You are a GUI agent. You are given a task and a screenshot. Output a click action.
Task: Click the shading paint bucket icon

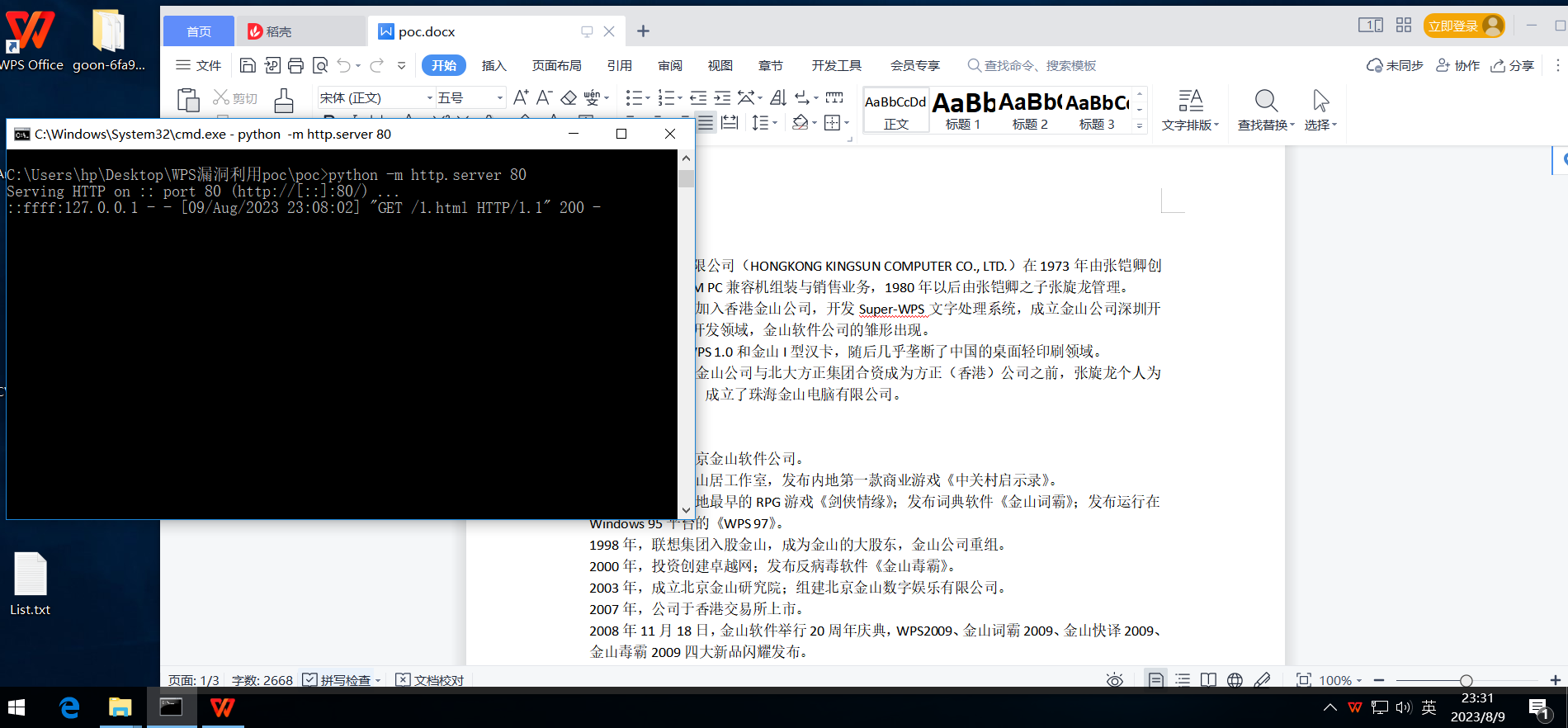pyautogui.click(x=800, y=123)
